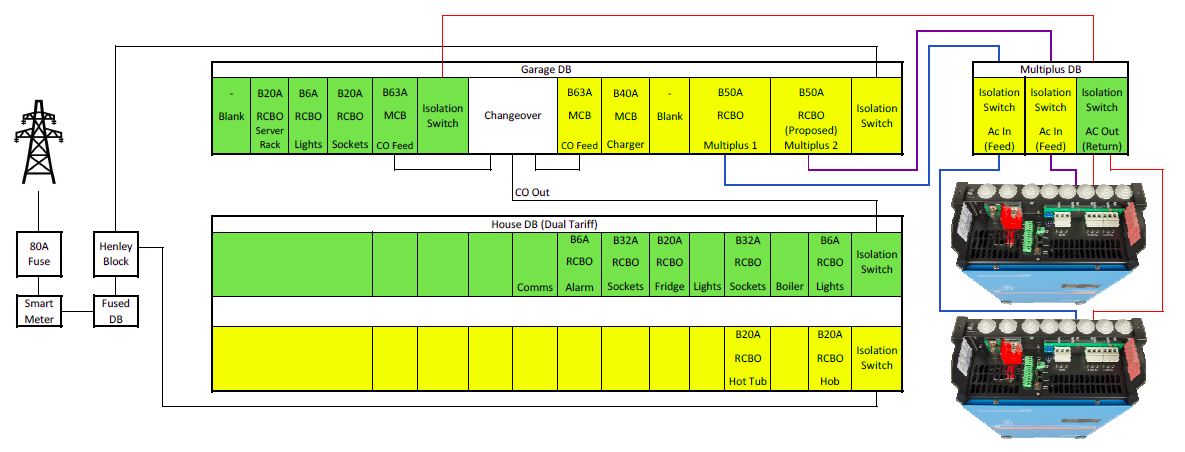Select the B50A RCBO Multiplus 1 cell

729,116
